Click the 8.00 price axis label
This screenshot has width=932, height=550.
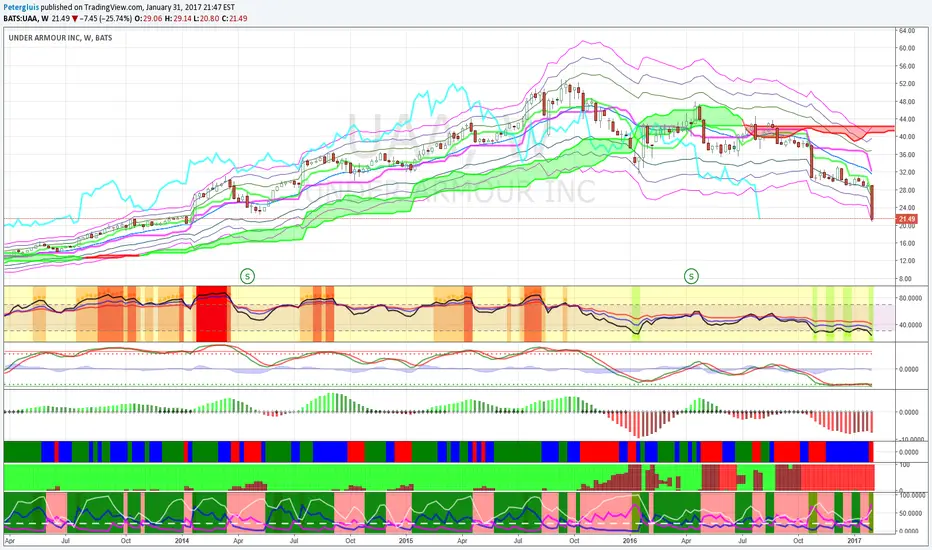pyautogui.click(x=905, y=278)
